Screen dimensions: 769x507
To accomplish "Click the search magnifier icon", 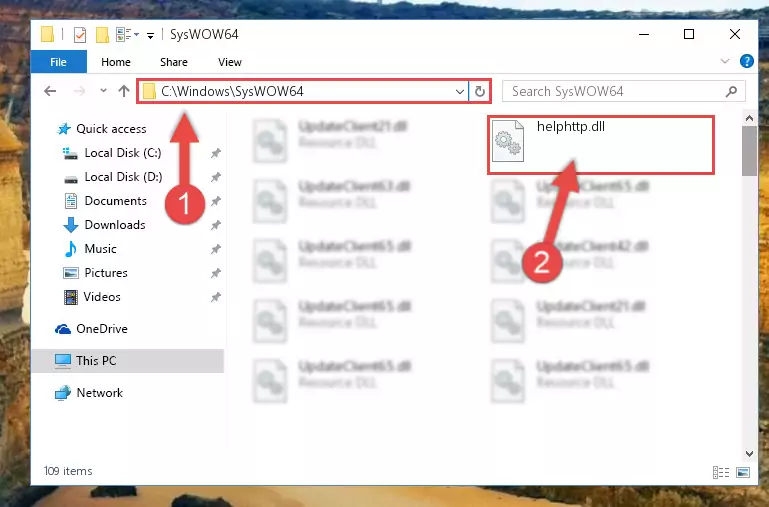I will pyautogui.click(x=731, y=91).
